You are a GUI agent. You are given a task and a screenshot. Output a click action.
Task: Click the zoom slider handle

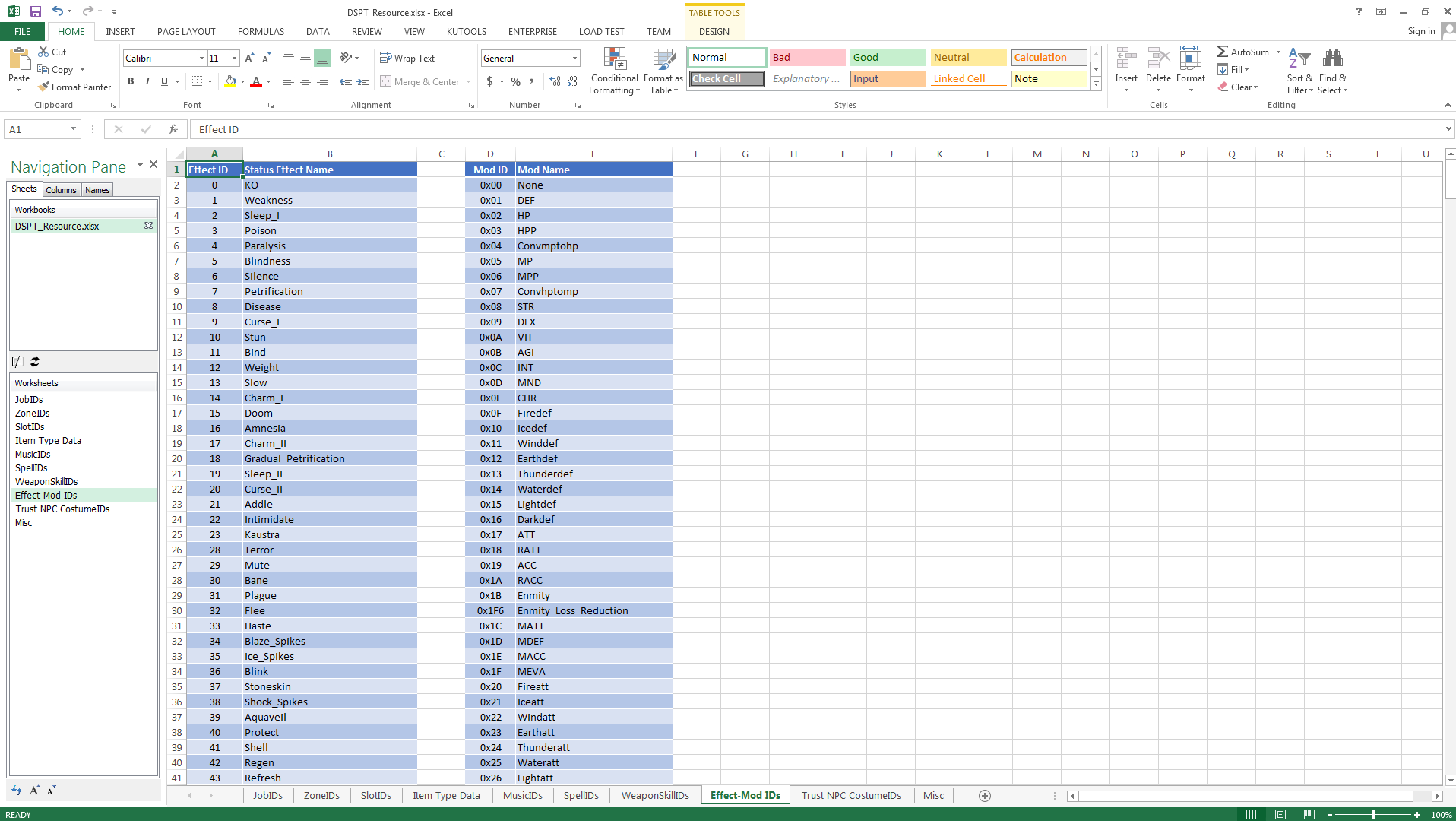click(x=1372, y=815)
